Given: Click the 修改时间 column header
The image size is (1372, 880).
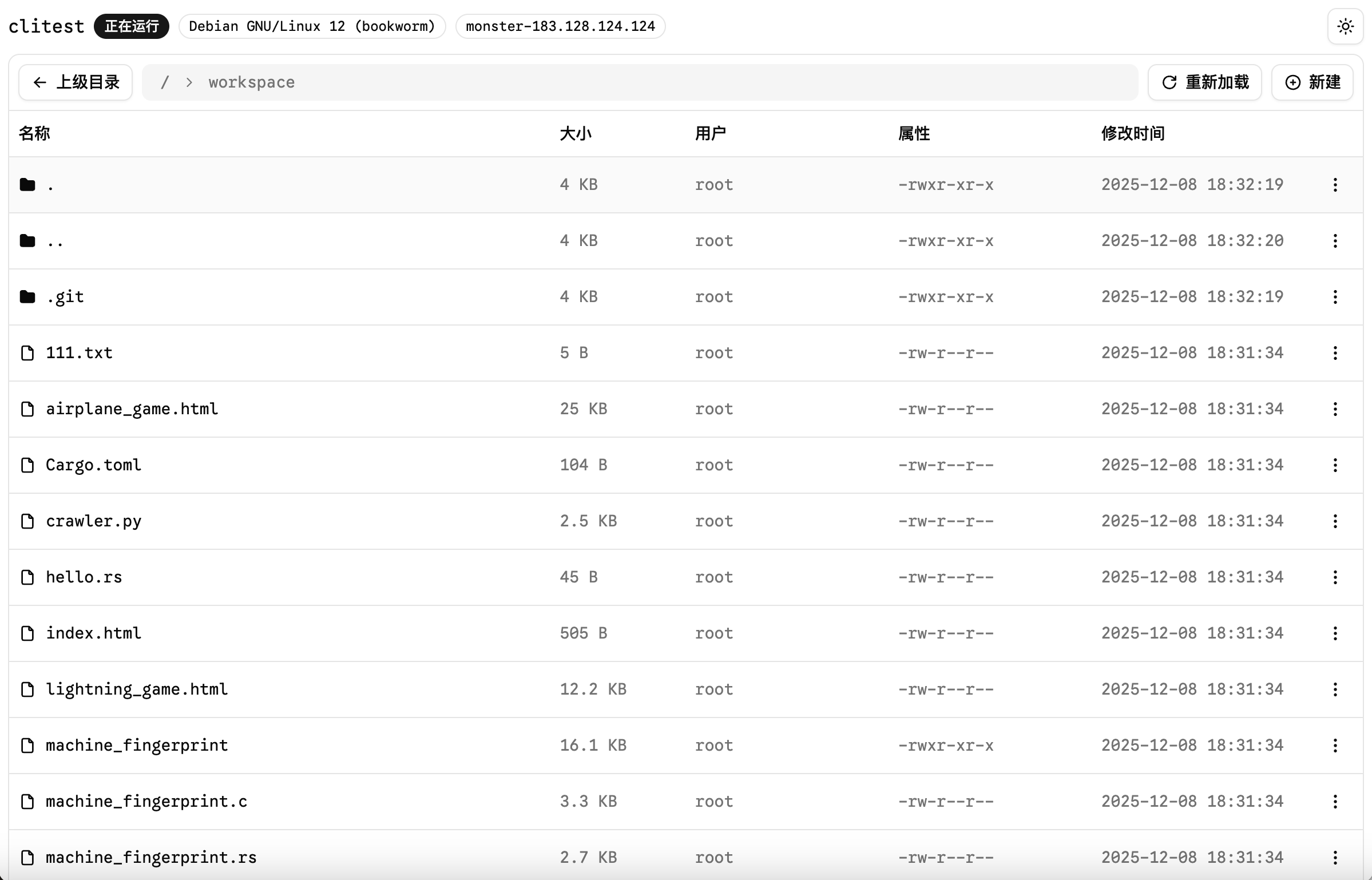Looking at the screenshot, I should 1132,133.
